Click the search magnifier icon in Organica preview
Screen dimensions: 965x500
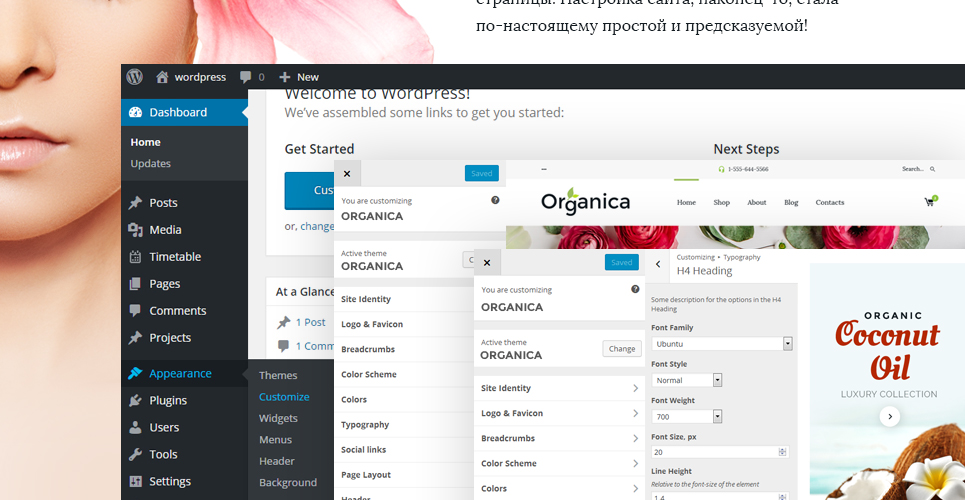coord(932,169)
